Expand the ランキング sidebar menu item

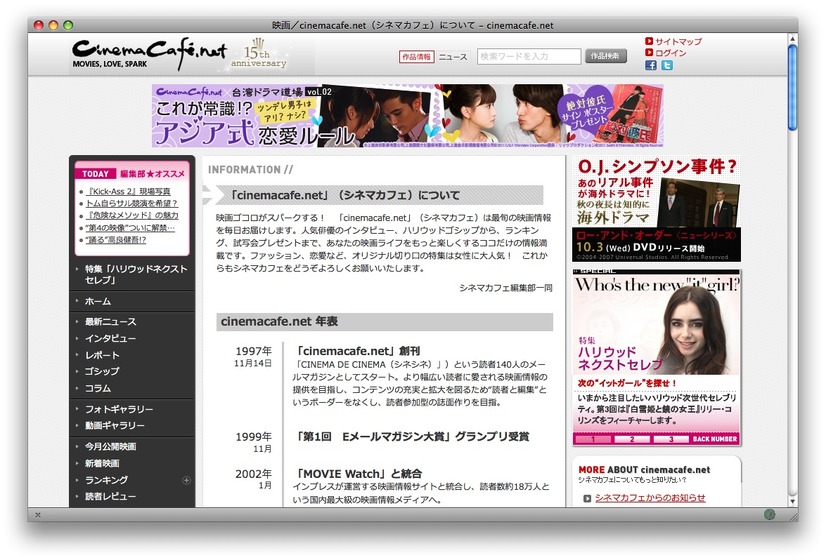(106, 480)
